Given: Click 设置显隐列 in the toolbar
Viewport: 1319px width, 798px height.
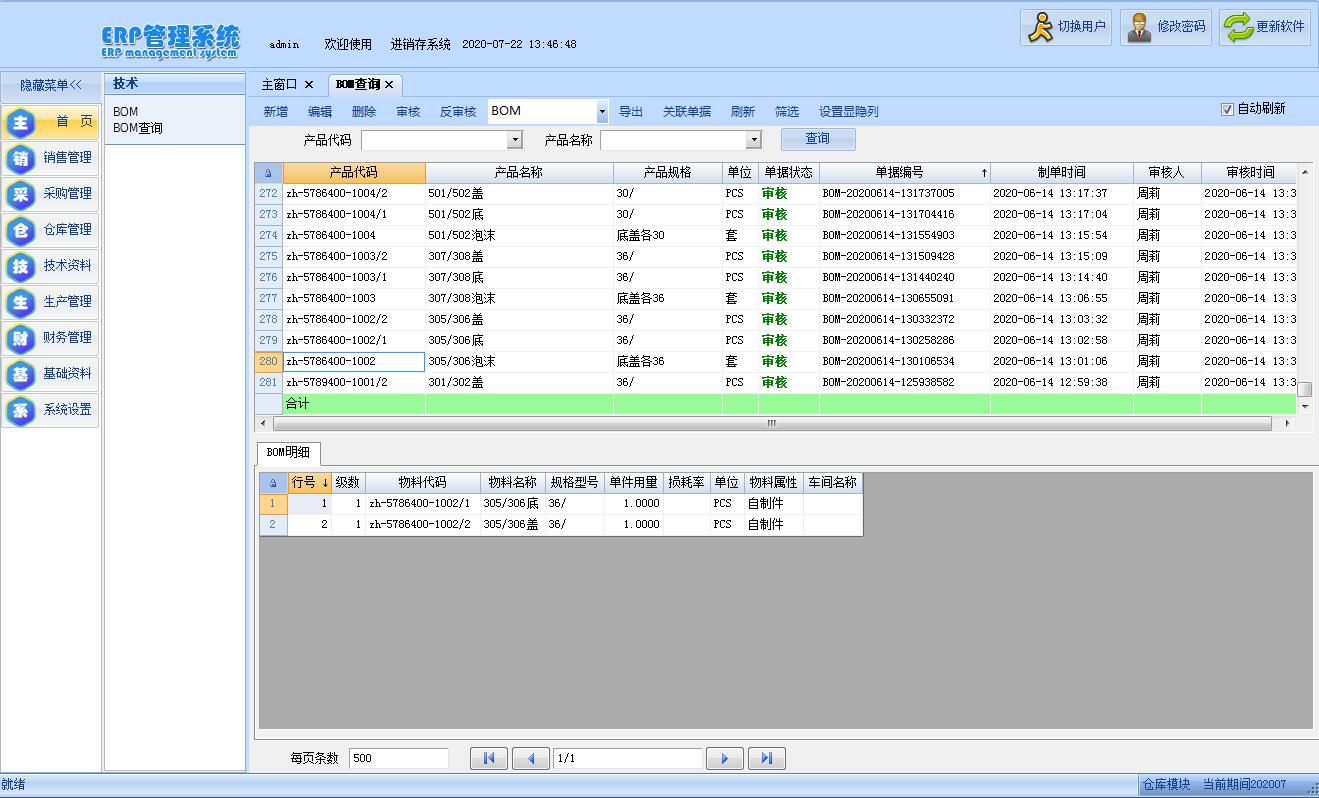Looking at the screenshot, I should [849, 112].
